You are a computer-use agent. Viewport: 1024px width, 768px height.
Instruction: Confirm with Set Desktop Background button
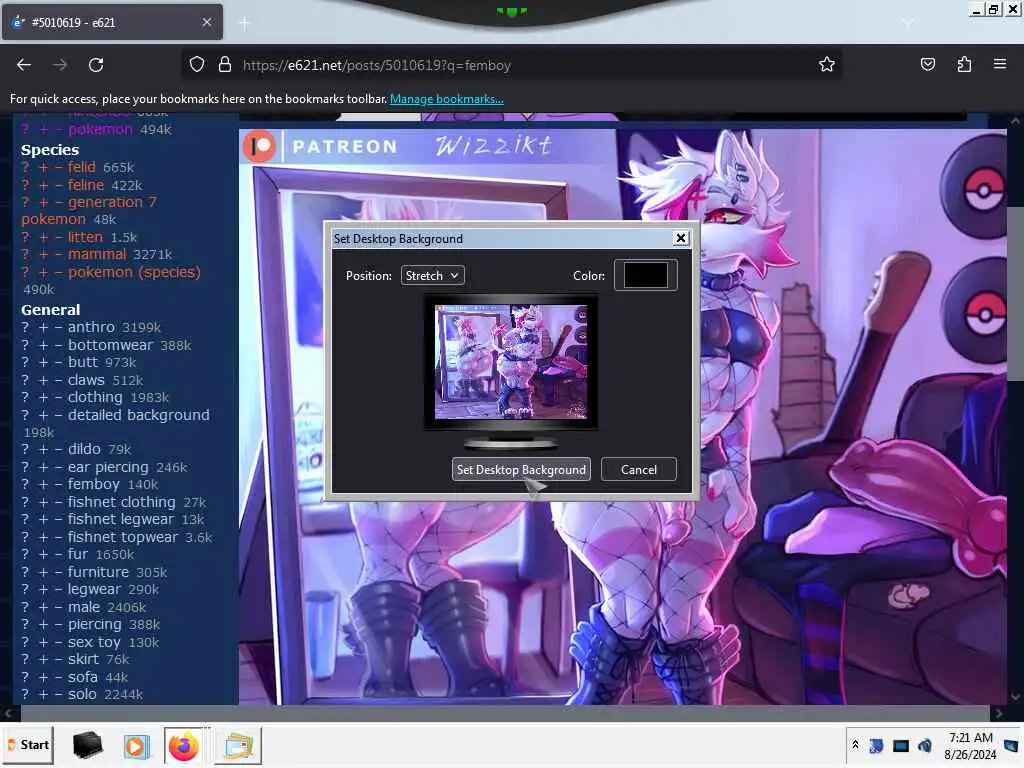pyautogui.click(x=521, y=470)
